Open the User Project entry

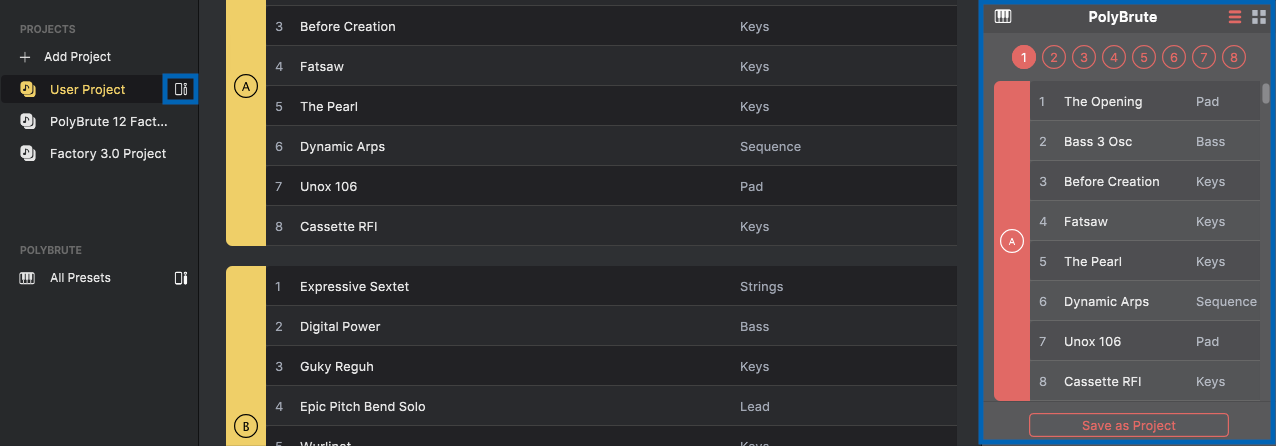(88, 89)
